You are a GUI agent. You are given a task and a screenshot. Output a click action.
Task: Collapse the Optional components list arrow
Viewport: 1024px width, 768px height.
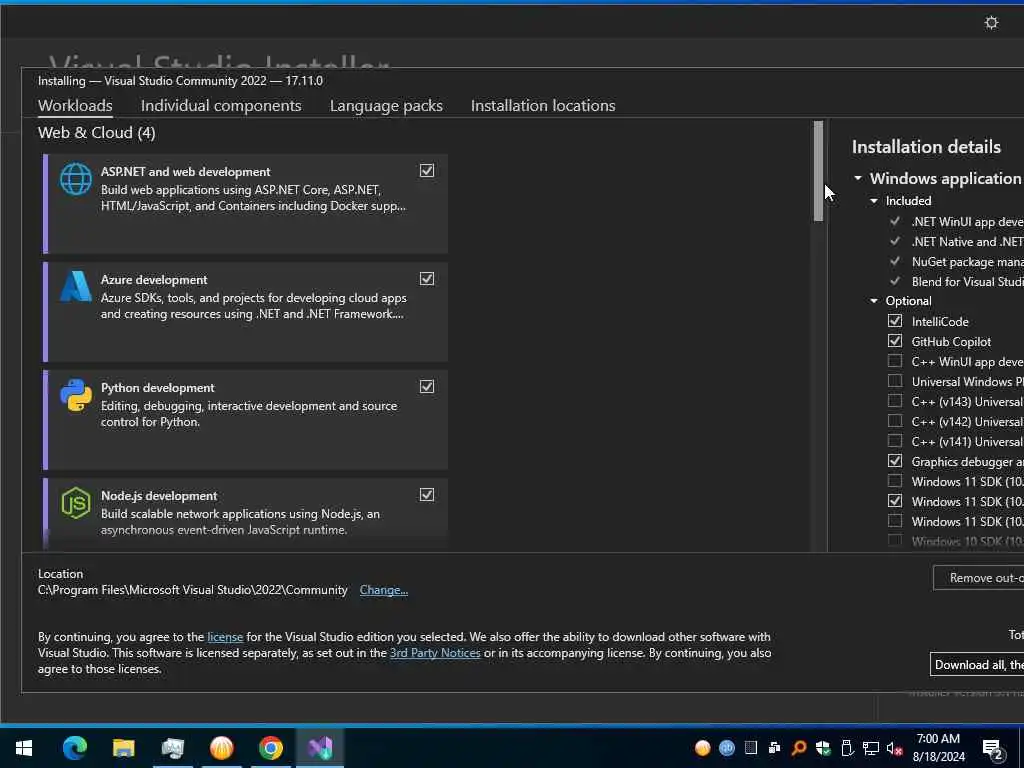[x=874, y=301]
